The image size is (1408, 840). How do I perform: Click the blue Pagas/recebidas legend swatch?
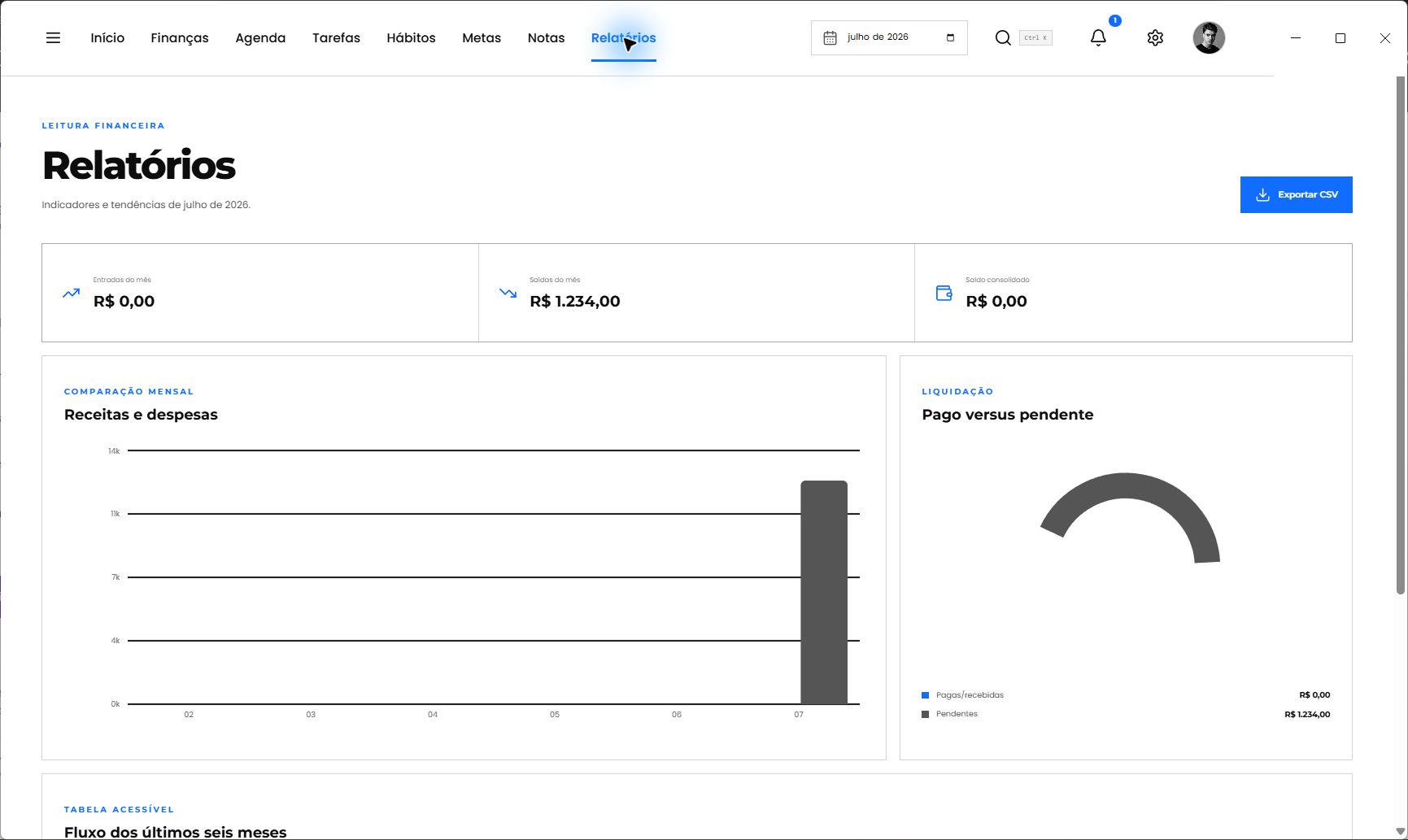point(925,695)
